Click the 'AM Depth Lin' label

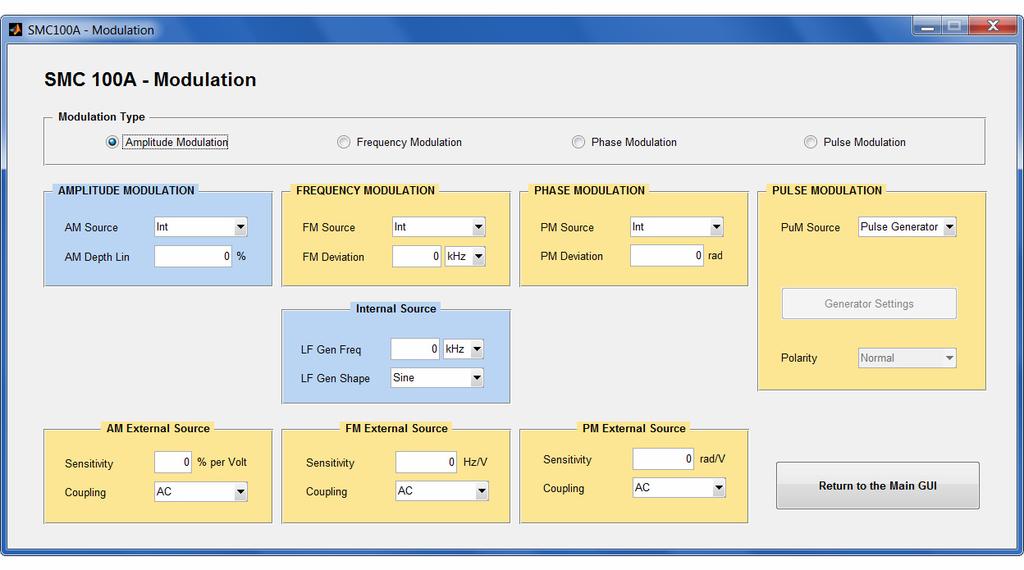[97, 257]
